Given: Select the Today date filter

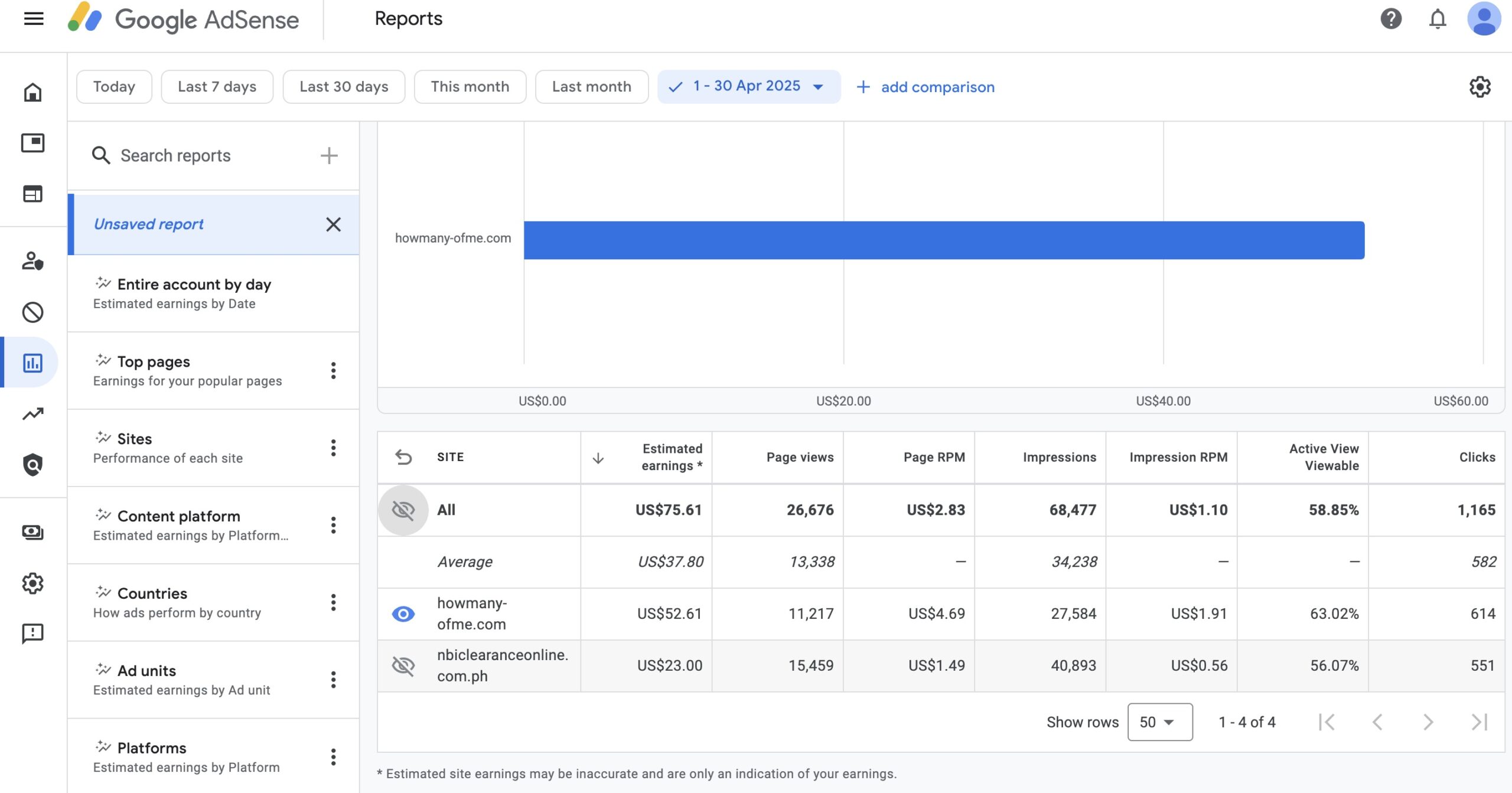Looking at the screenshot, I should pos(114,87).
